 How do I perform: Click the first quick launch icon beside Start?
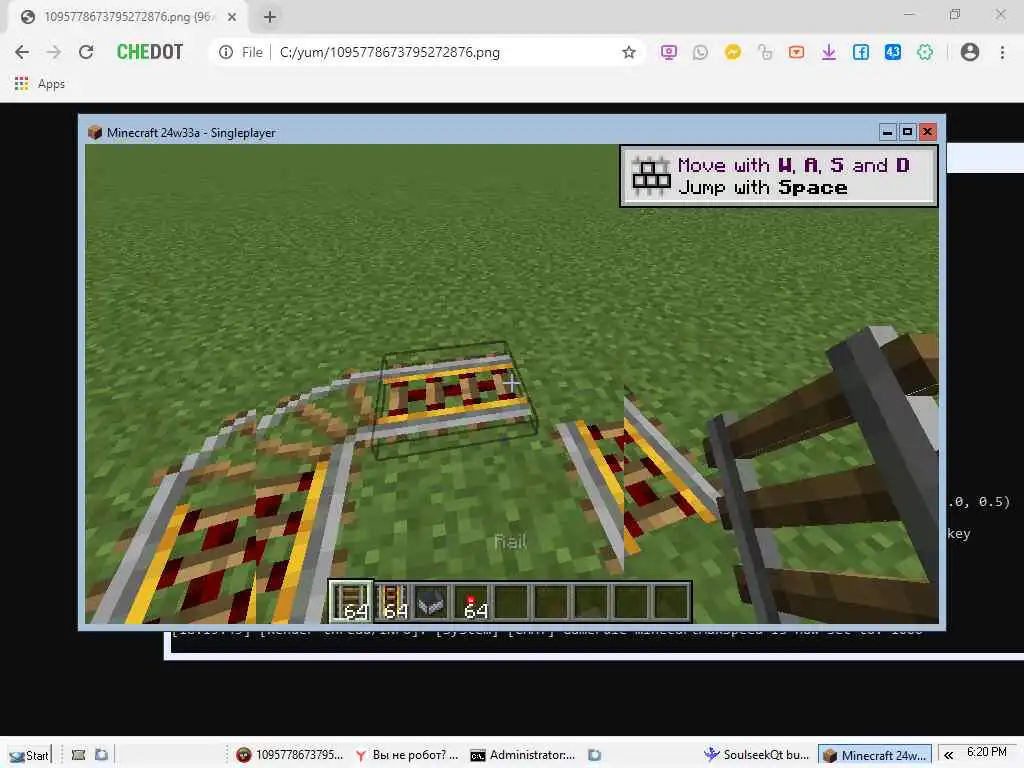78,755
